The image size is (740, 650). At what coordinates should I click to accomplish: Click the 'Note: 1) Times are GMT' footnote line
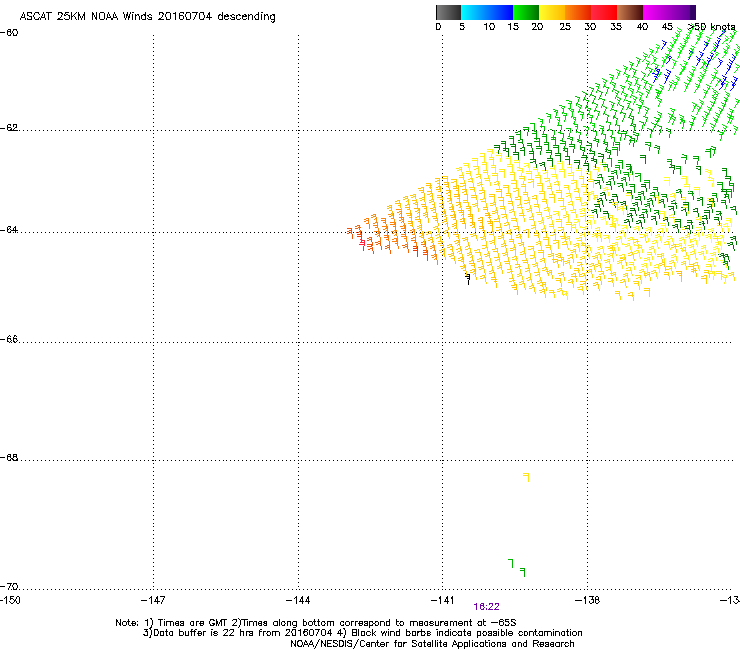316,623
